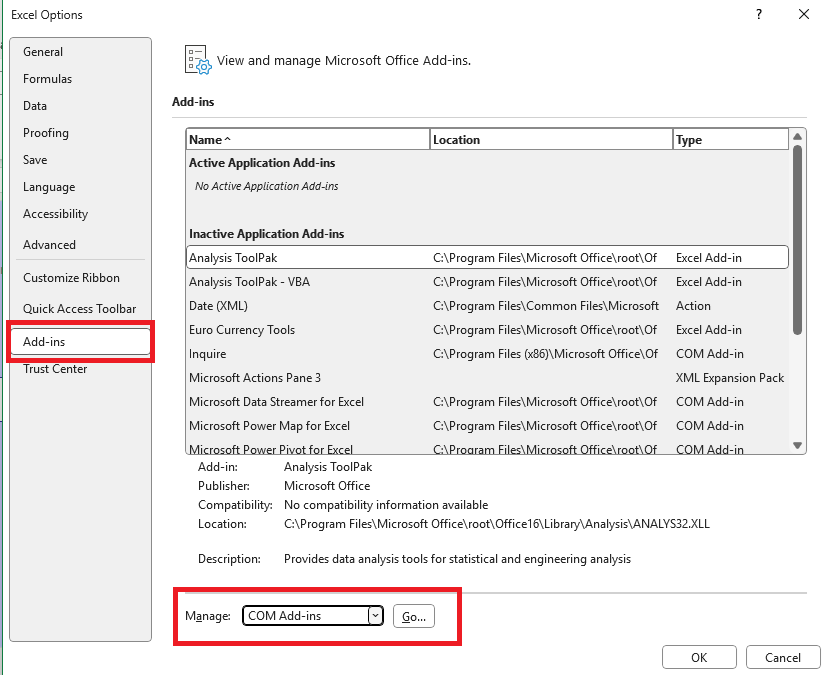Viewport: 824px width, 675px height.
Task: Click the Go button next to Manage
Action: pyautogui.click(x=413, y=615)
